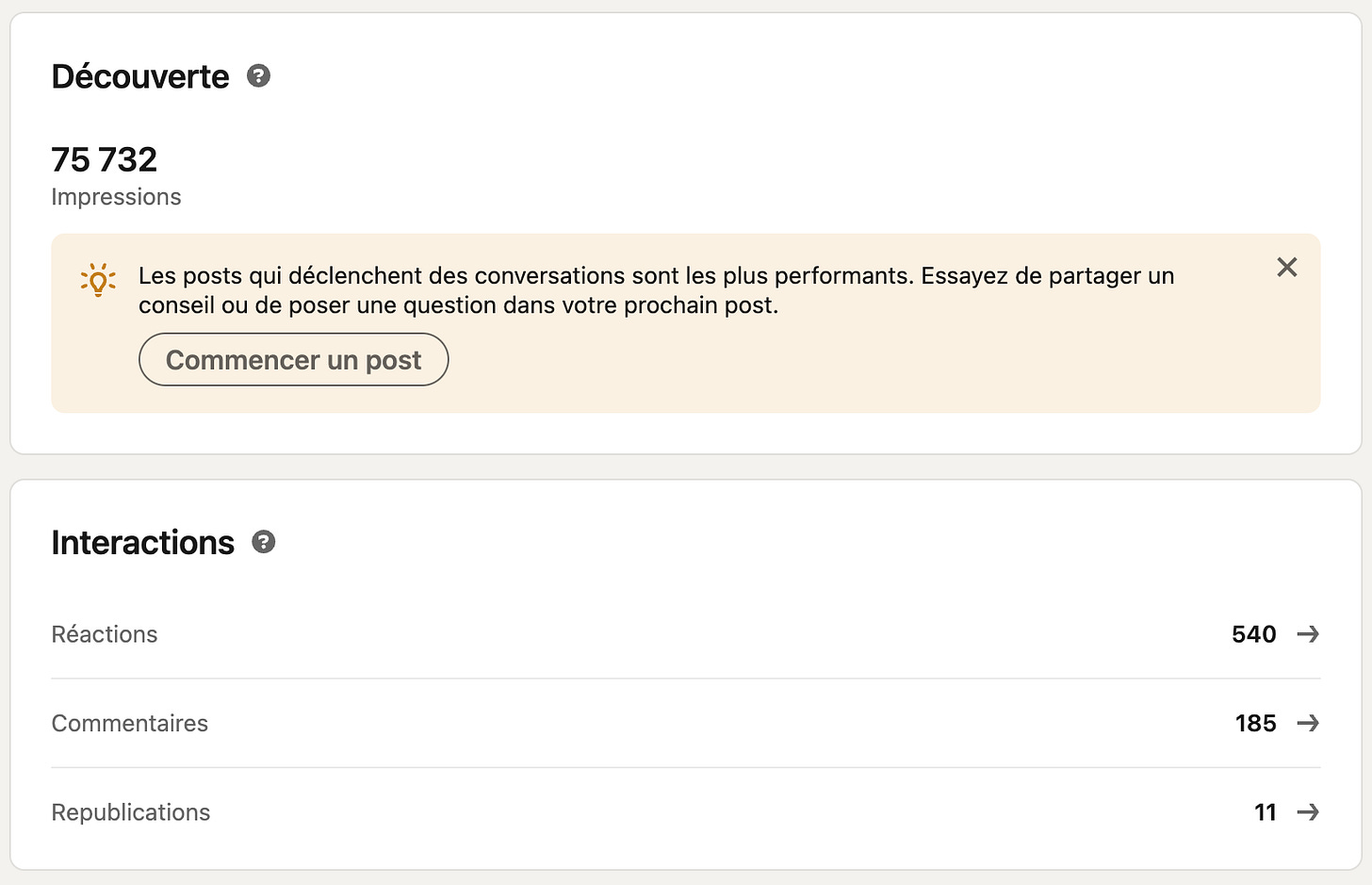Click the lightbulb tip icon

coord(98,280)
